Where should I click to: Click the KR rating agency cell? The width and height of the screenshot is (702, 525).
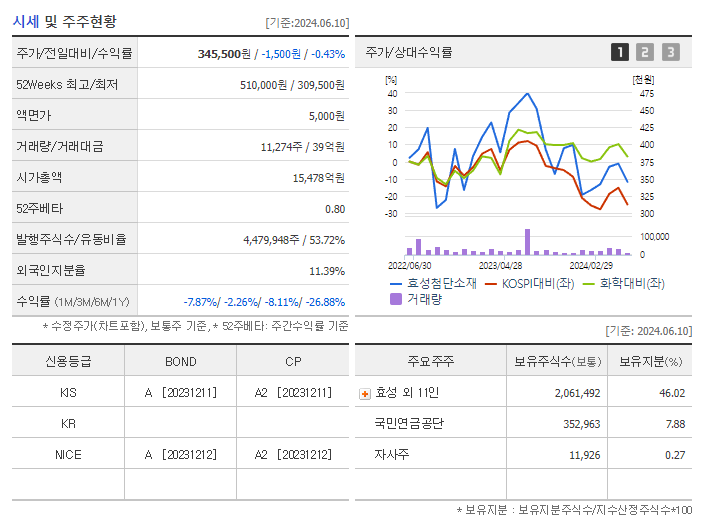(x=68, y=424)
